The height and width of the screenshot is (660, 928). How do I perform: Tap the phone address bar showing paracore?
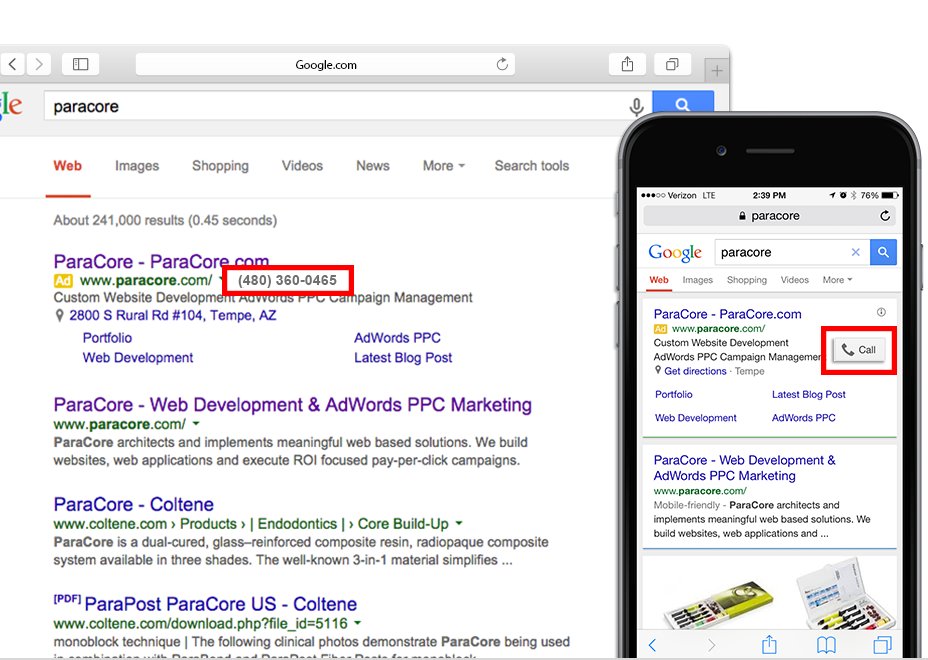coord(769,216)
